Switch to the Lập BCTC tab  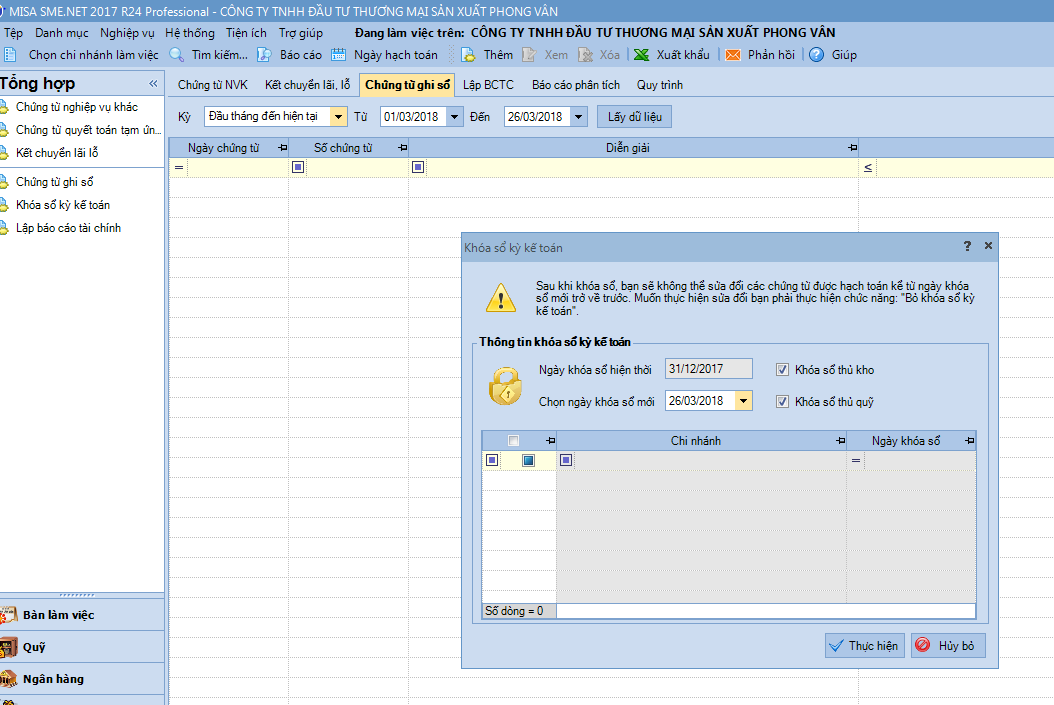point(488,85)
